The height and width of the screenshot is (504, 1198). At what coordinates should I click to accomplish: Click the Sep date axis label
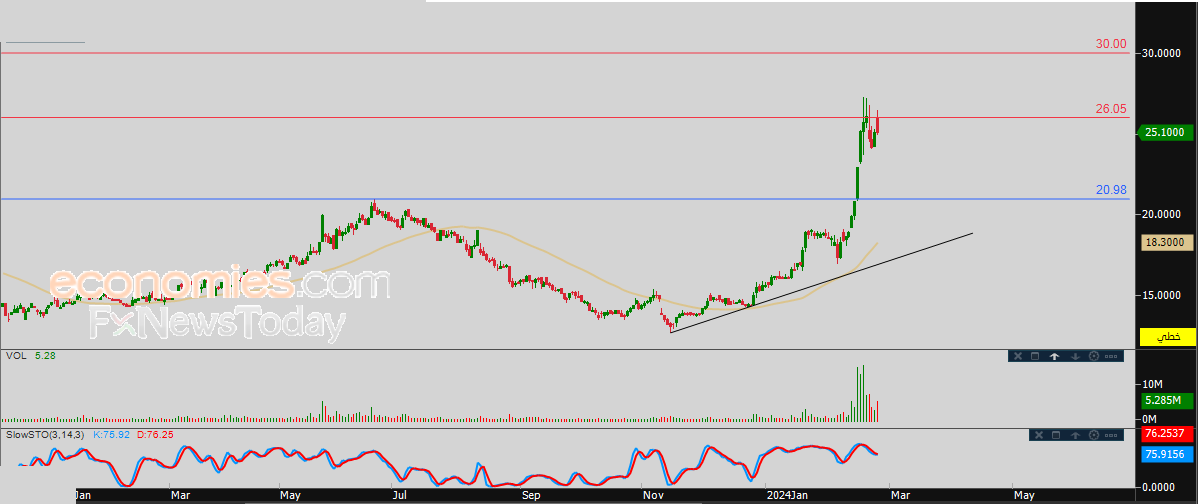pyautogui.click(x=531, y=496)
